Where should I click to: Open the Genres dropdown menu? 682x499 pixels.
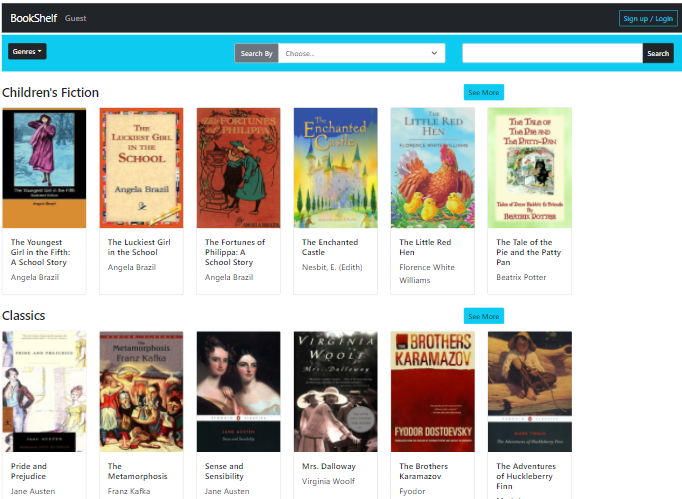(x=27, y=51)
